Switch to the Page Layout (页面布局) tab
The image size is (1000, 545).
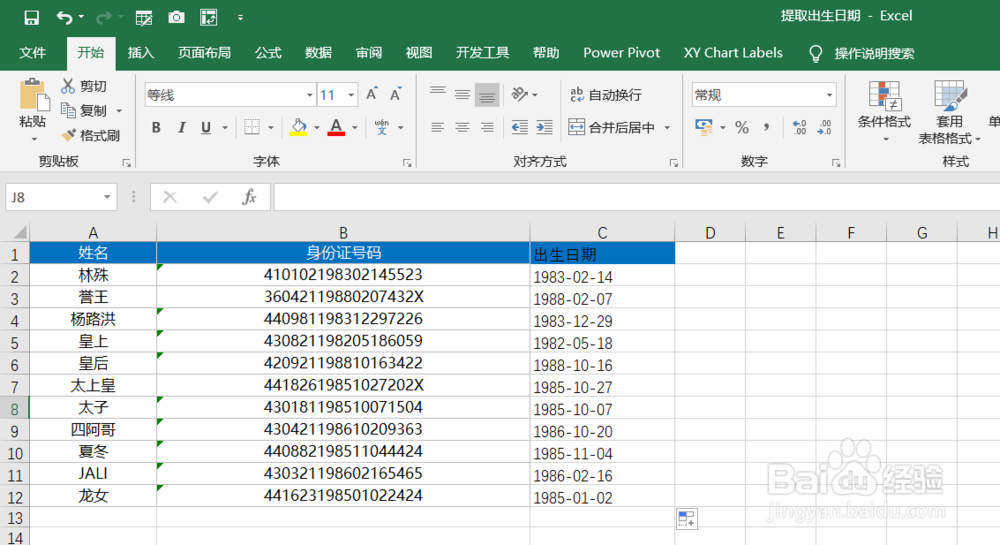click(x=204, y=53)
